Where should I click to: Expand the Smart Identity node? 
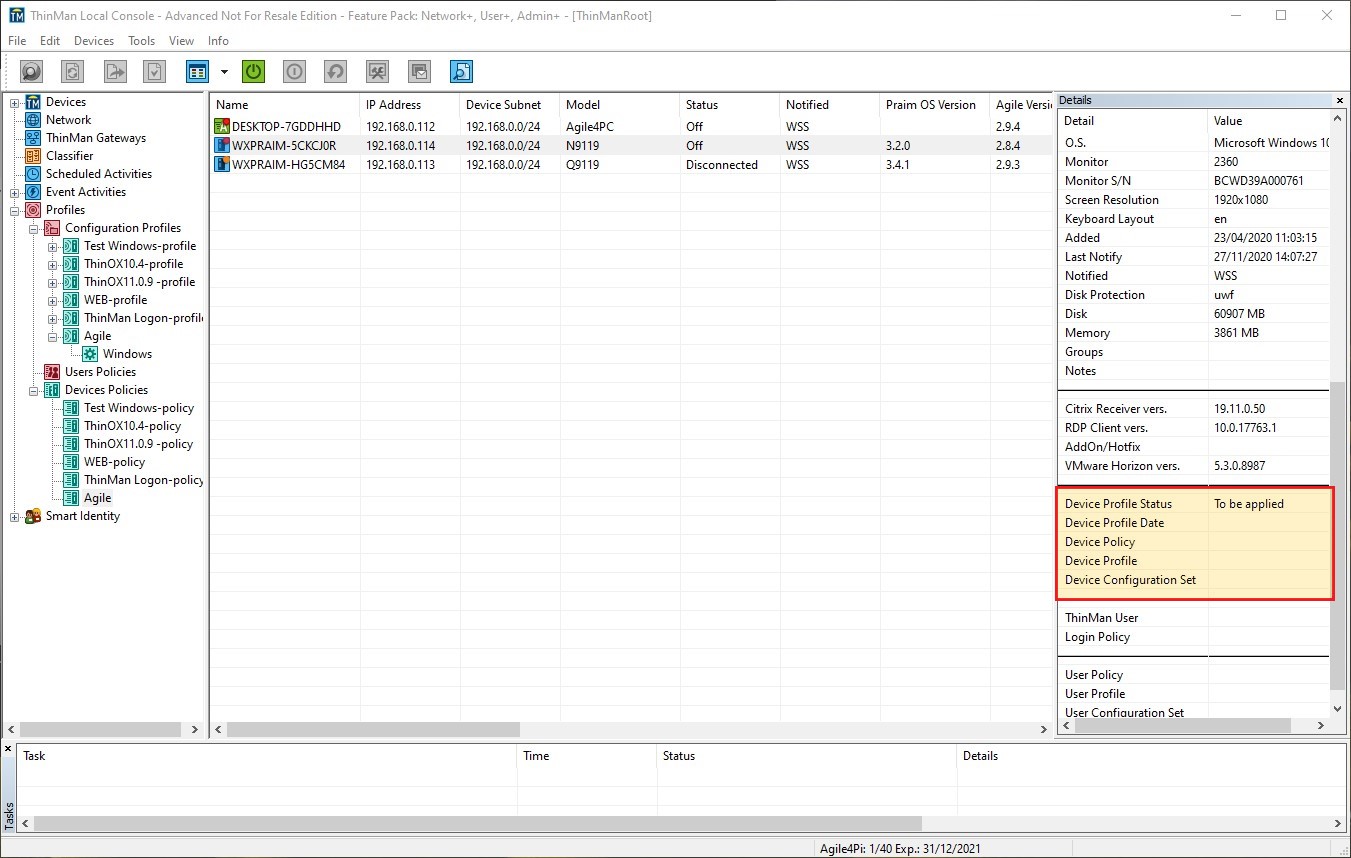pos(15,516)
